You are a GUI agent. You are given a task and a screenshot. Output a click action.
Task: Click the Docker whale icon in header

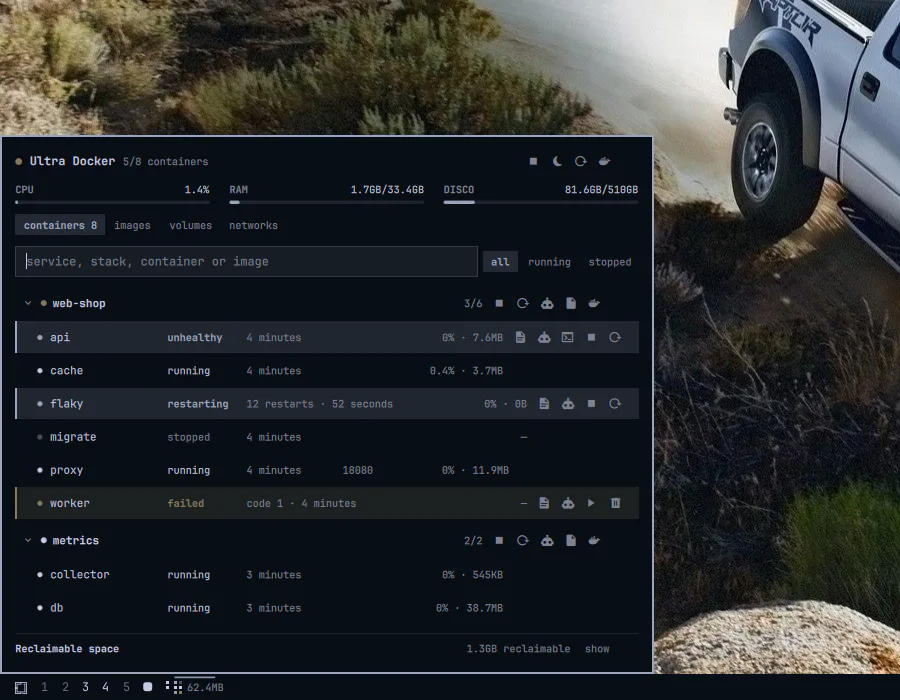tap(604, 161)
